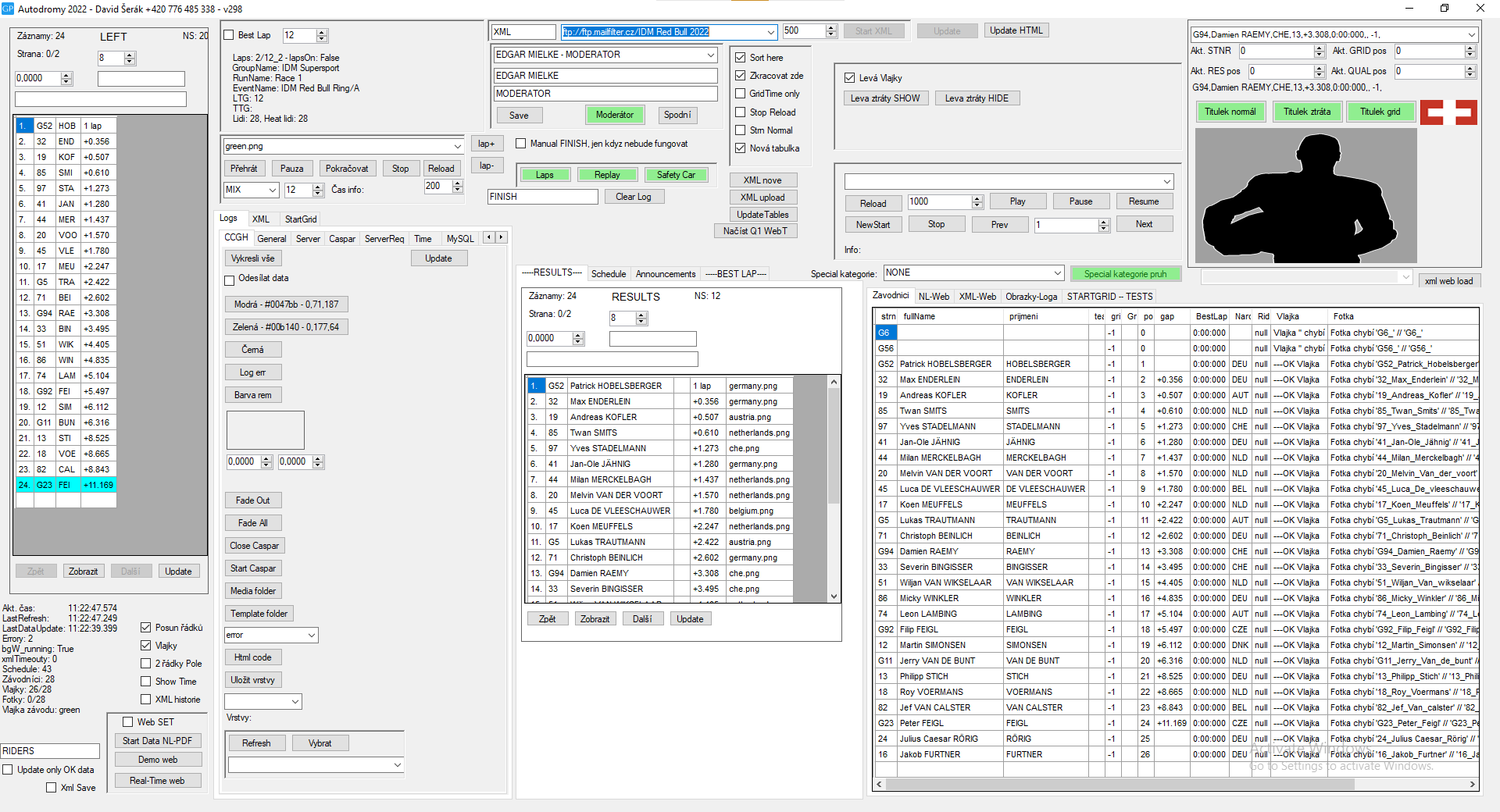This screenshot has width=1500, height=812.
Task: Click Start Caspar button
Action: 252,568
